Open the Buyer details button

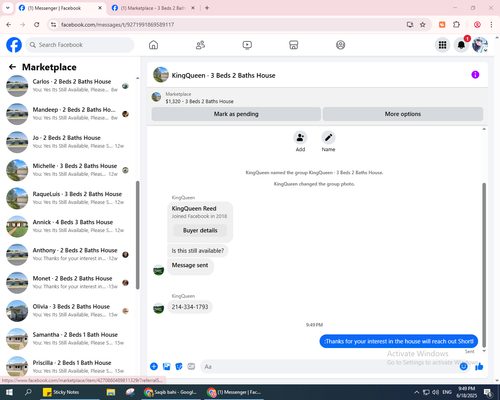pos(200,230)
